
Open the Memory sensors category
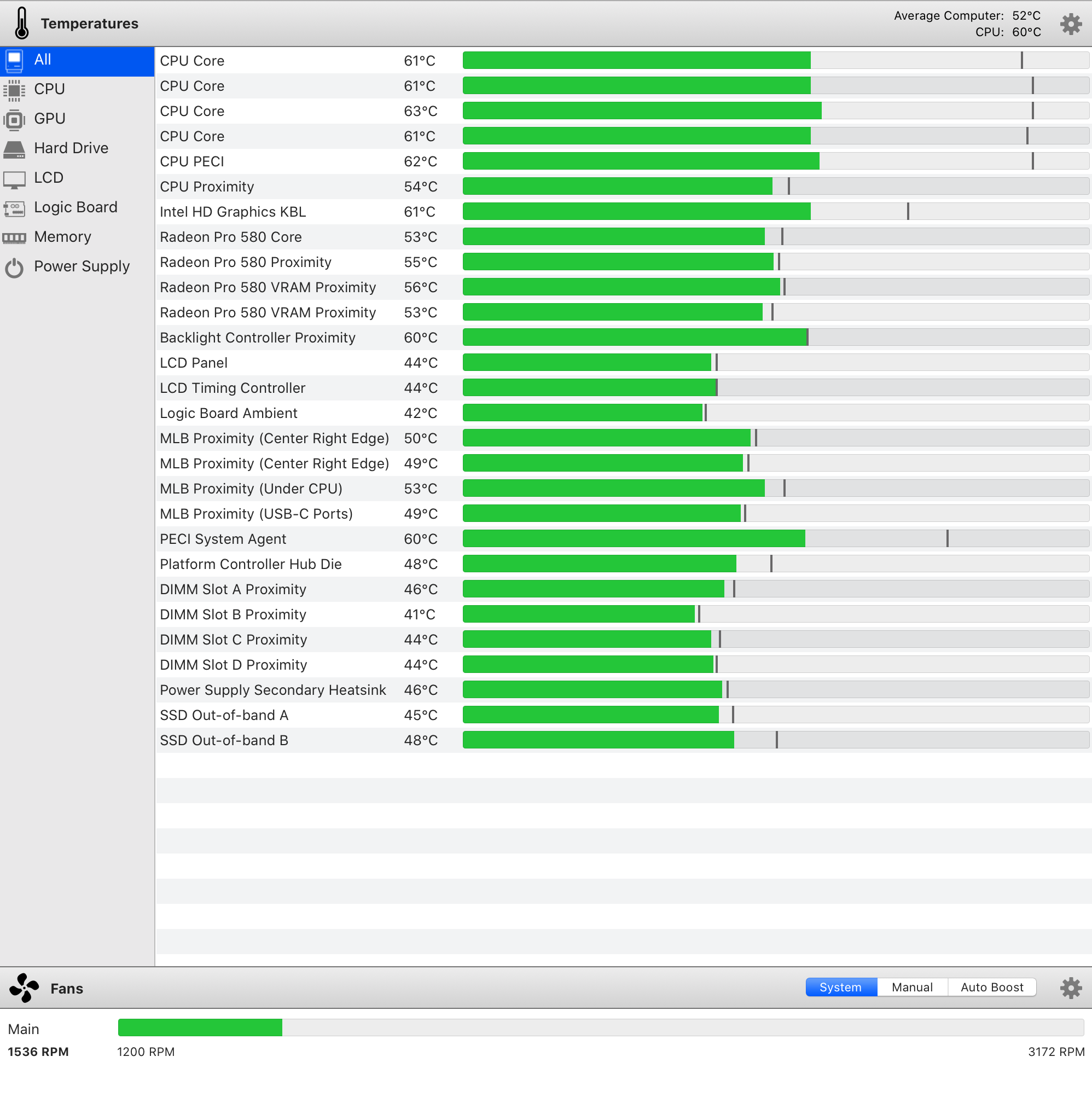[62, 237]
